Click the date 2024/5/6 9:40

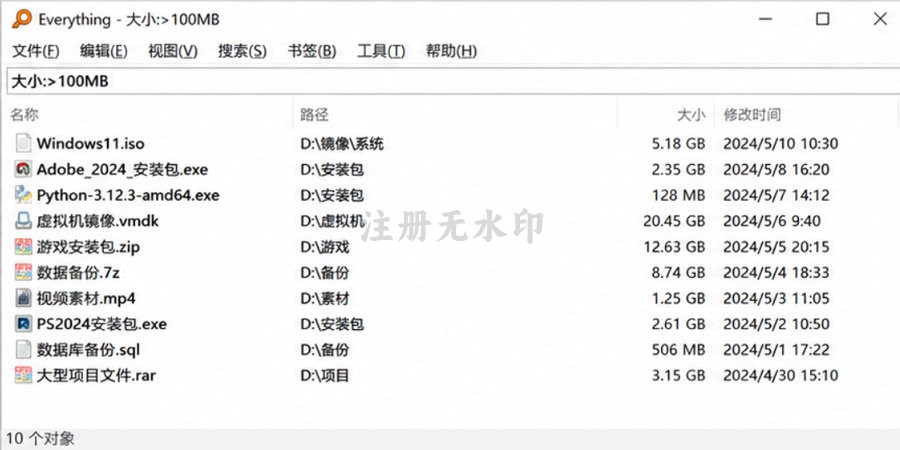click(x=771, y=221)
